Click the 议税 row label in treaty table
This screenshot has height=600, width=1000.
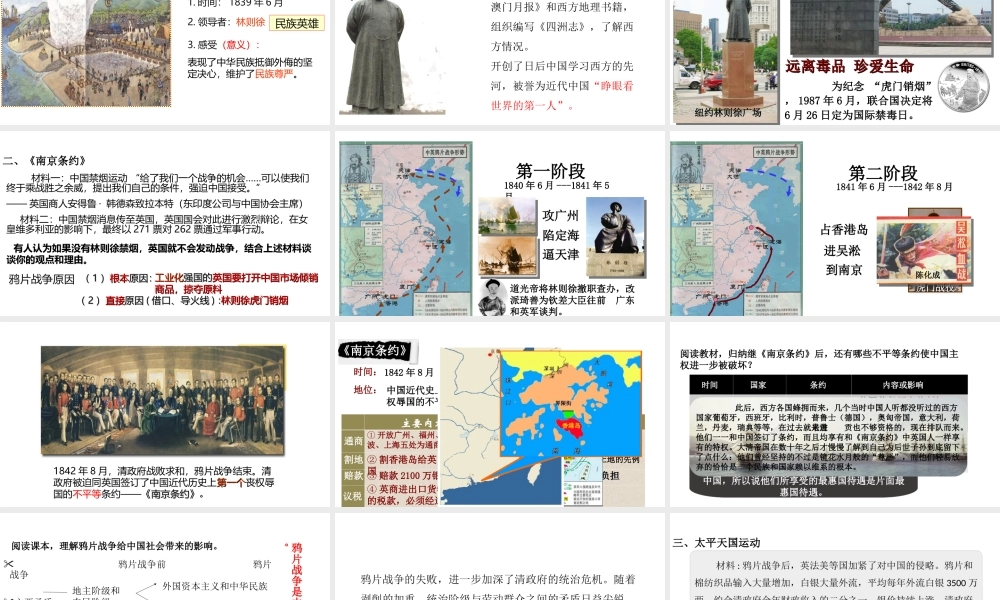click(x=353, y=495)
